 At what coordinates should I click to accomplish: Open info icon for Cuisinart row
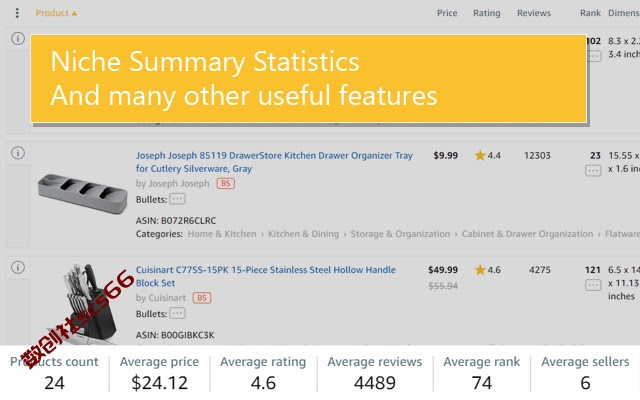click(18, 267)
